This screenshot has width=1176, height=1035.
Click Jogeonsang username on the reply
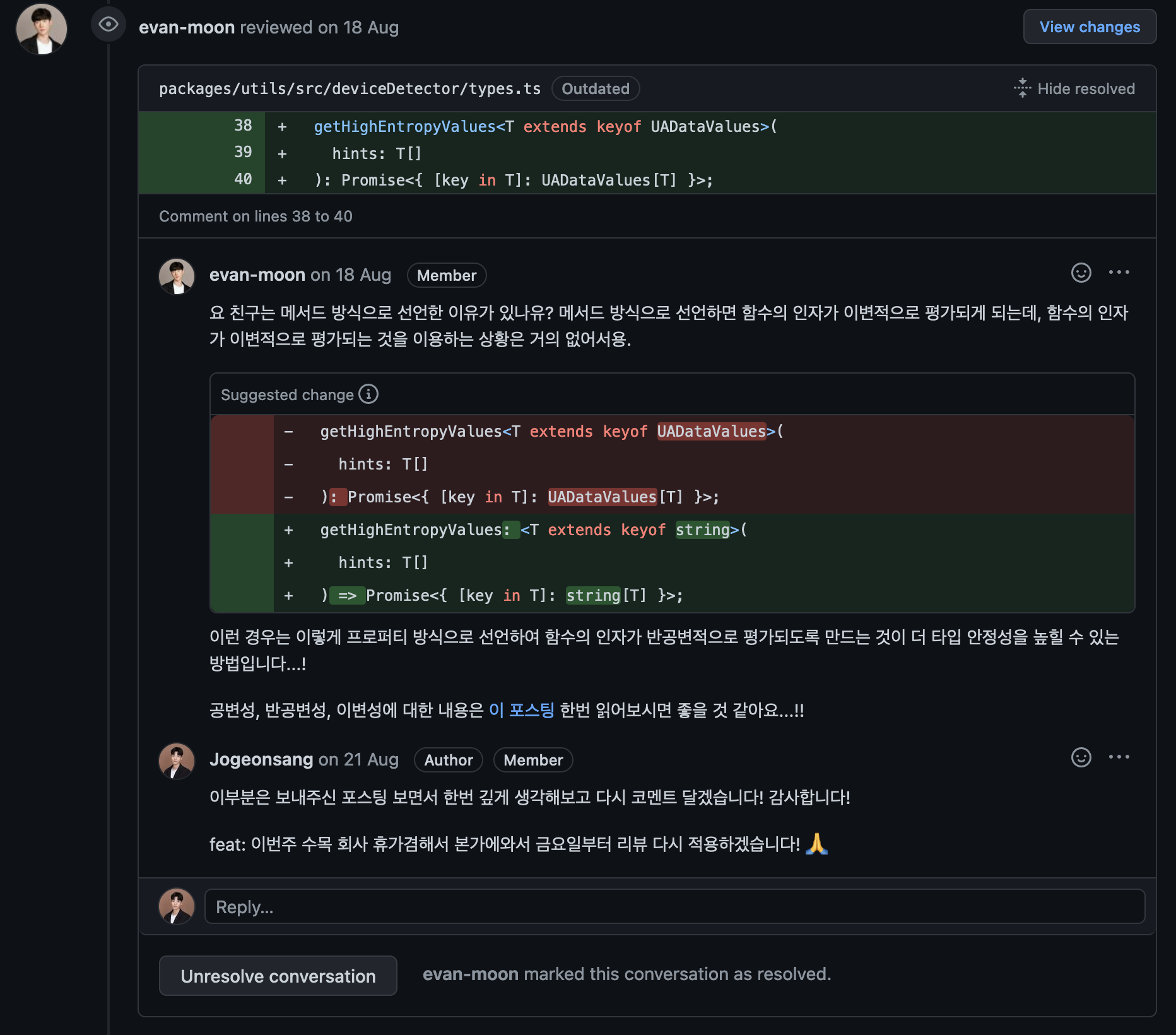[x=261, y=760]
